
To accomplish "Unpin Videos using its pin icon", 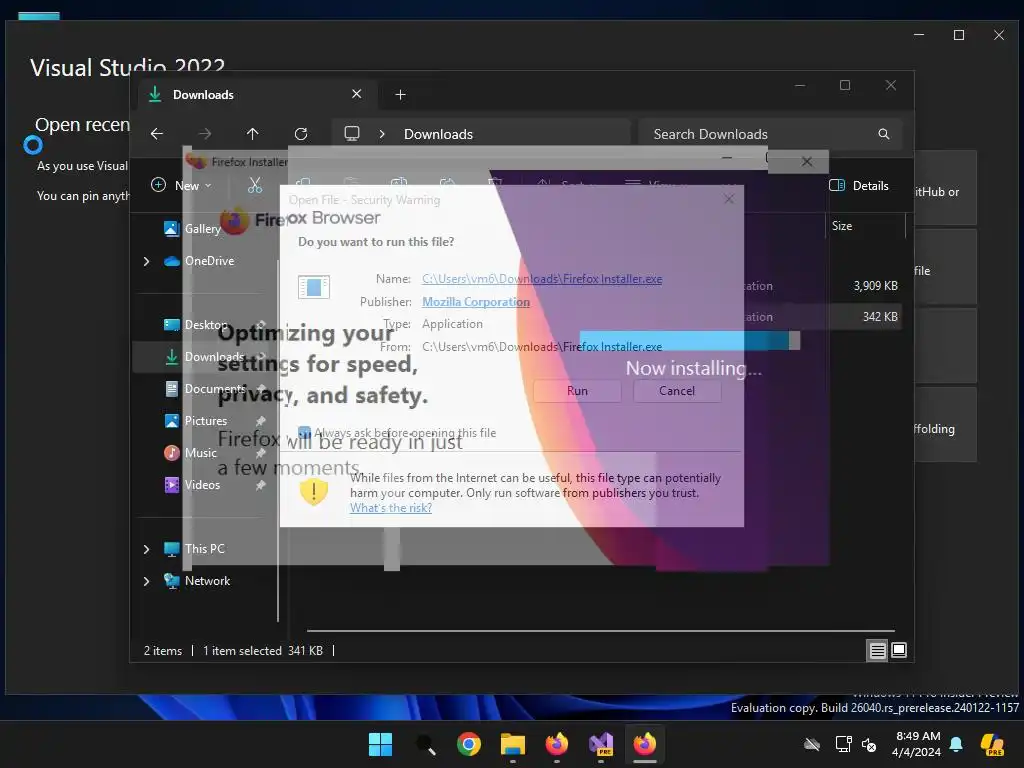I will click(261, 485).
